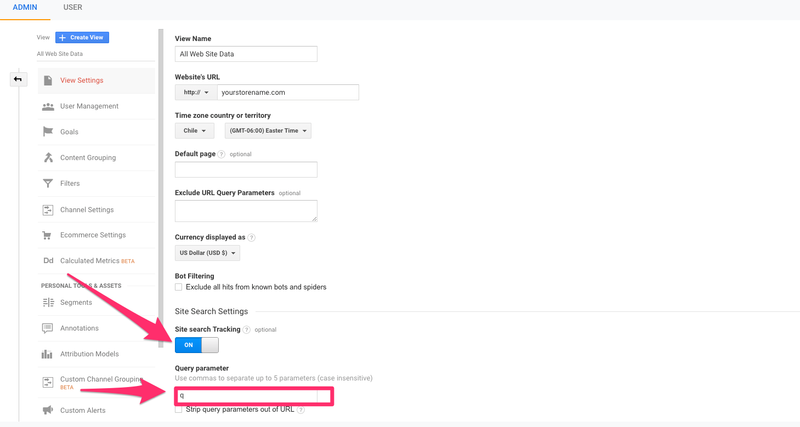The width and height of the screenshot is (800, 427).
Task: Switch to the ADMIN tab
Action: (24, 8)
